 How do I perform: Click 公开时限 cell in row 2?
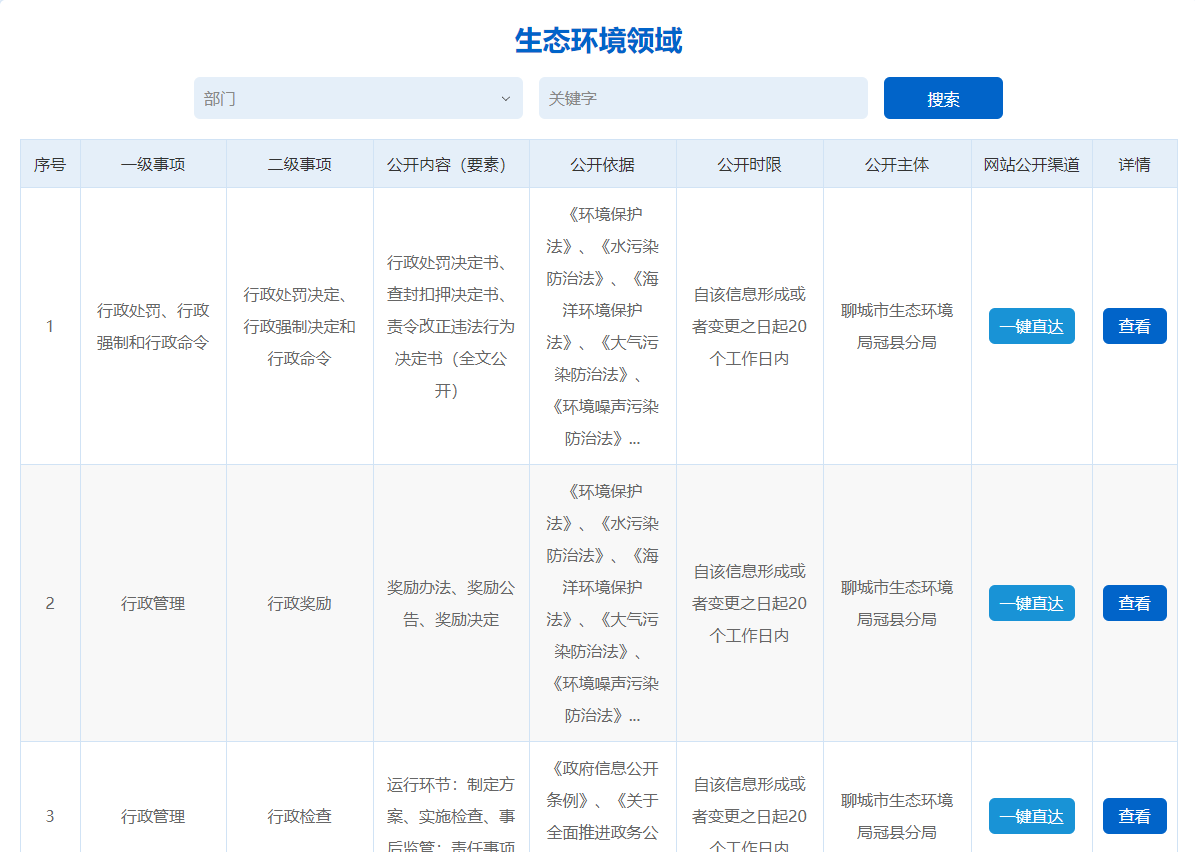click(x=749, y=603)
